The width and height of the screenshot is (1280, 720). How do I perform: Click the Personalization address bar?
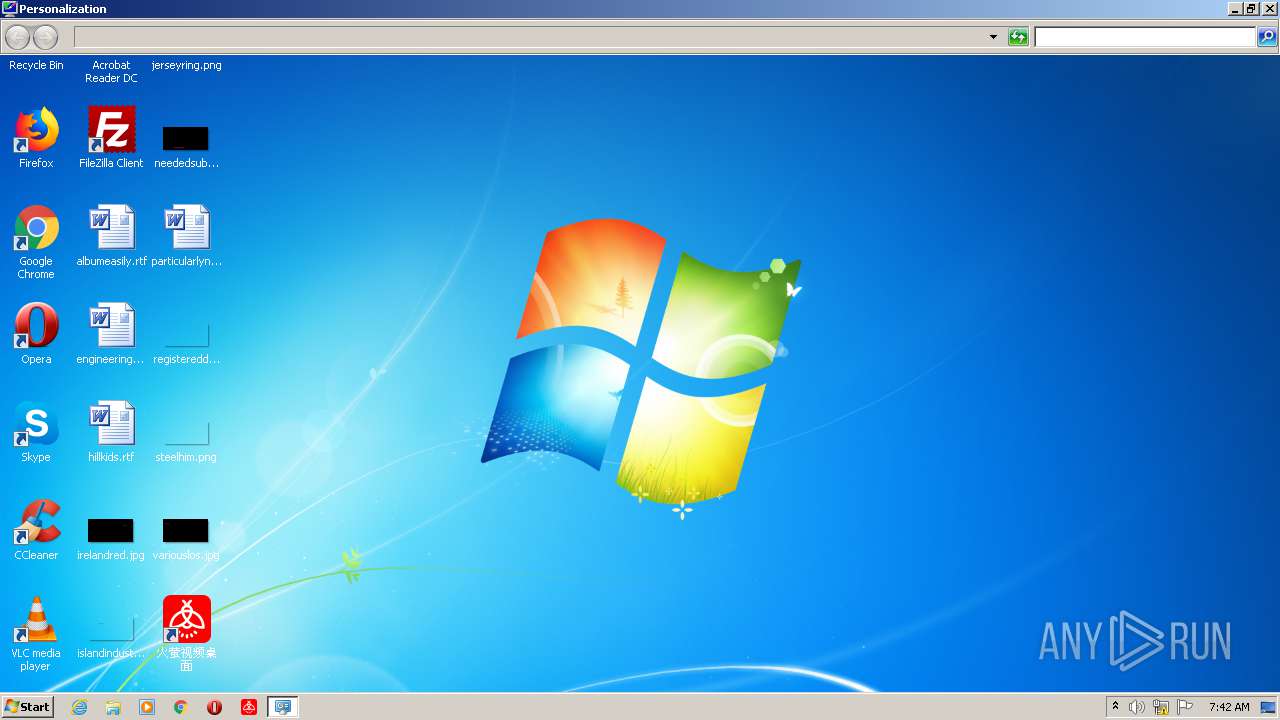tap(530, 37)
